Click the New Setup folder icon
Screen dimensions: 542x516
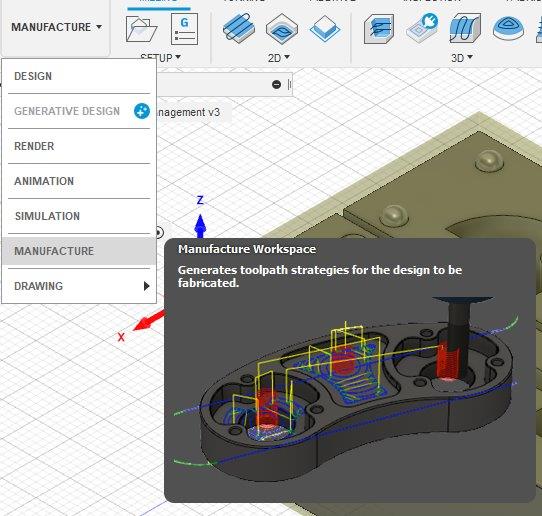click(x=141, y=29)
